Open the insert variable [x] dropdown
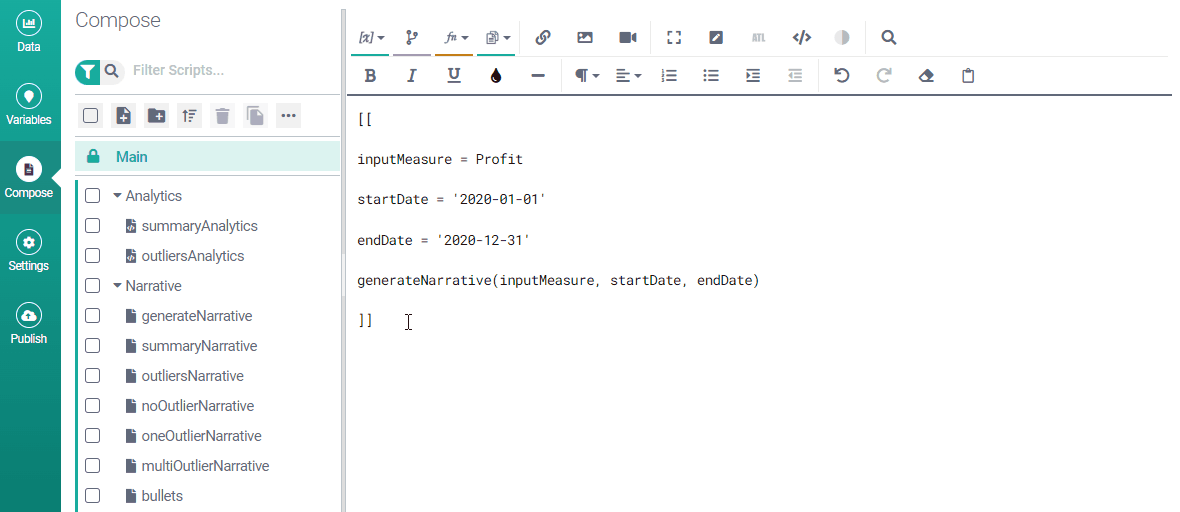The image size is (1180, 512). 370,38
